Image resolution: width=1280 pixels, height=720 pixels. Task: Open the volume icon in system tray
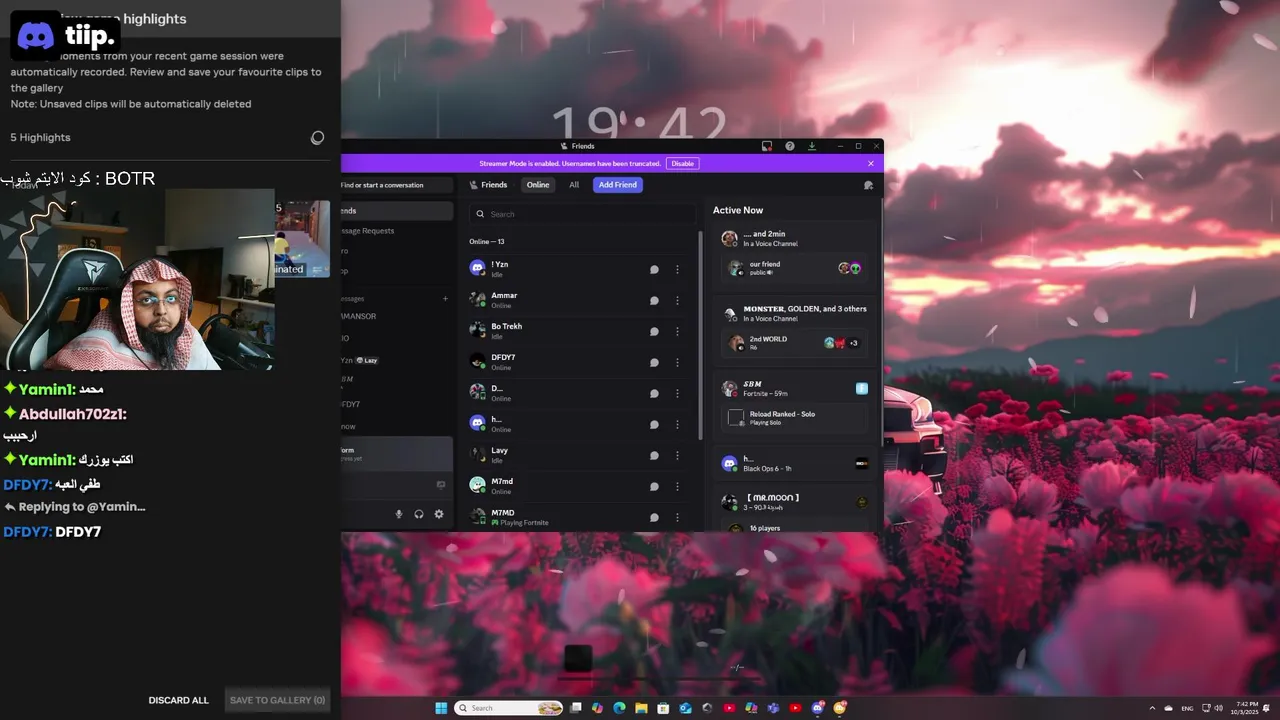pyautogui.click(x=1219, y=708)
